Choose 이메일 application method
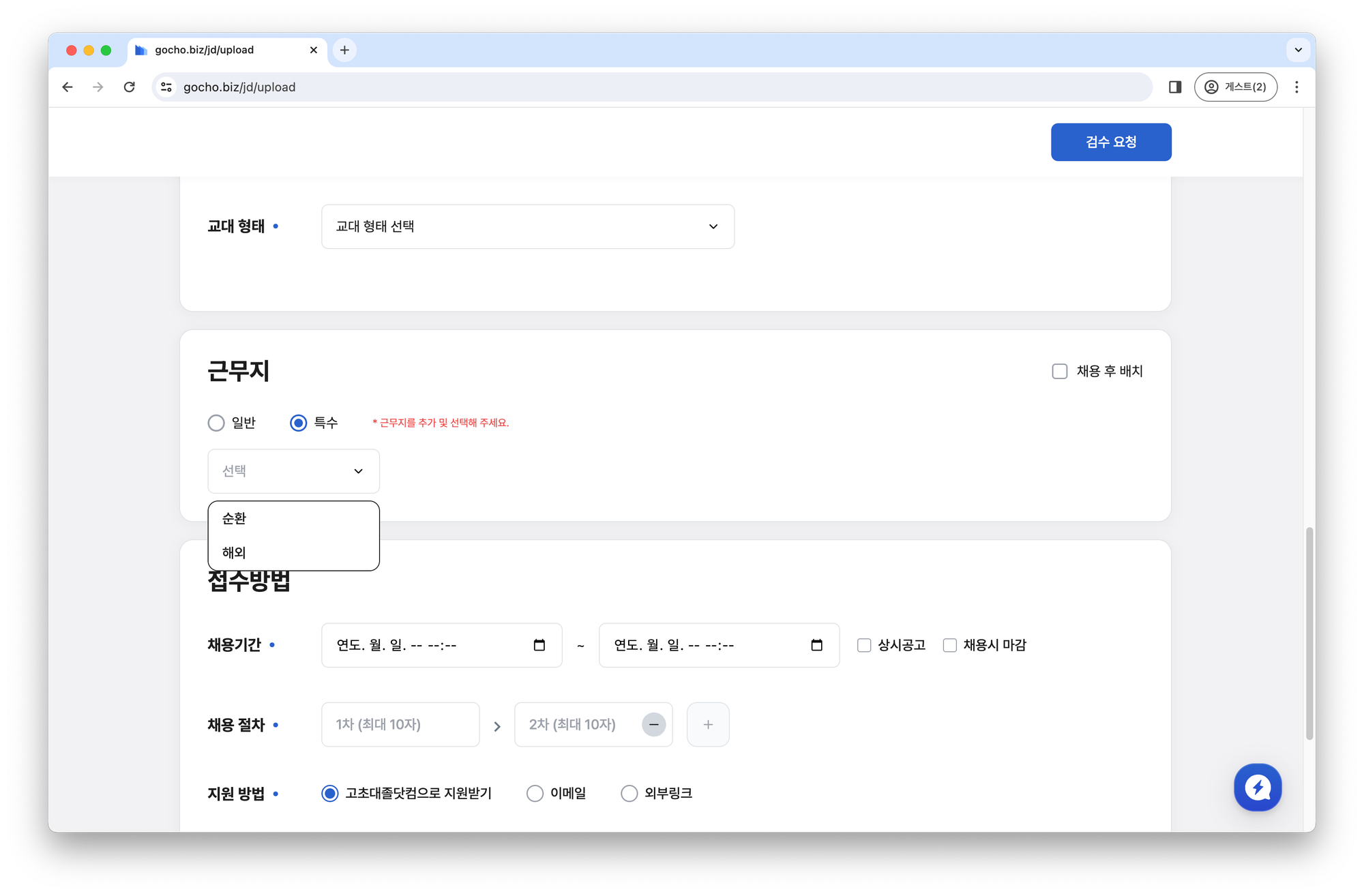This screenshot has width=1364, height=896. click(x=535, y=793)
